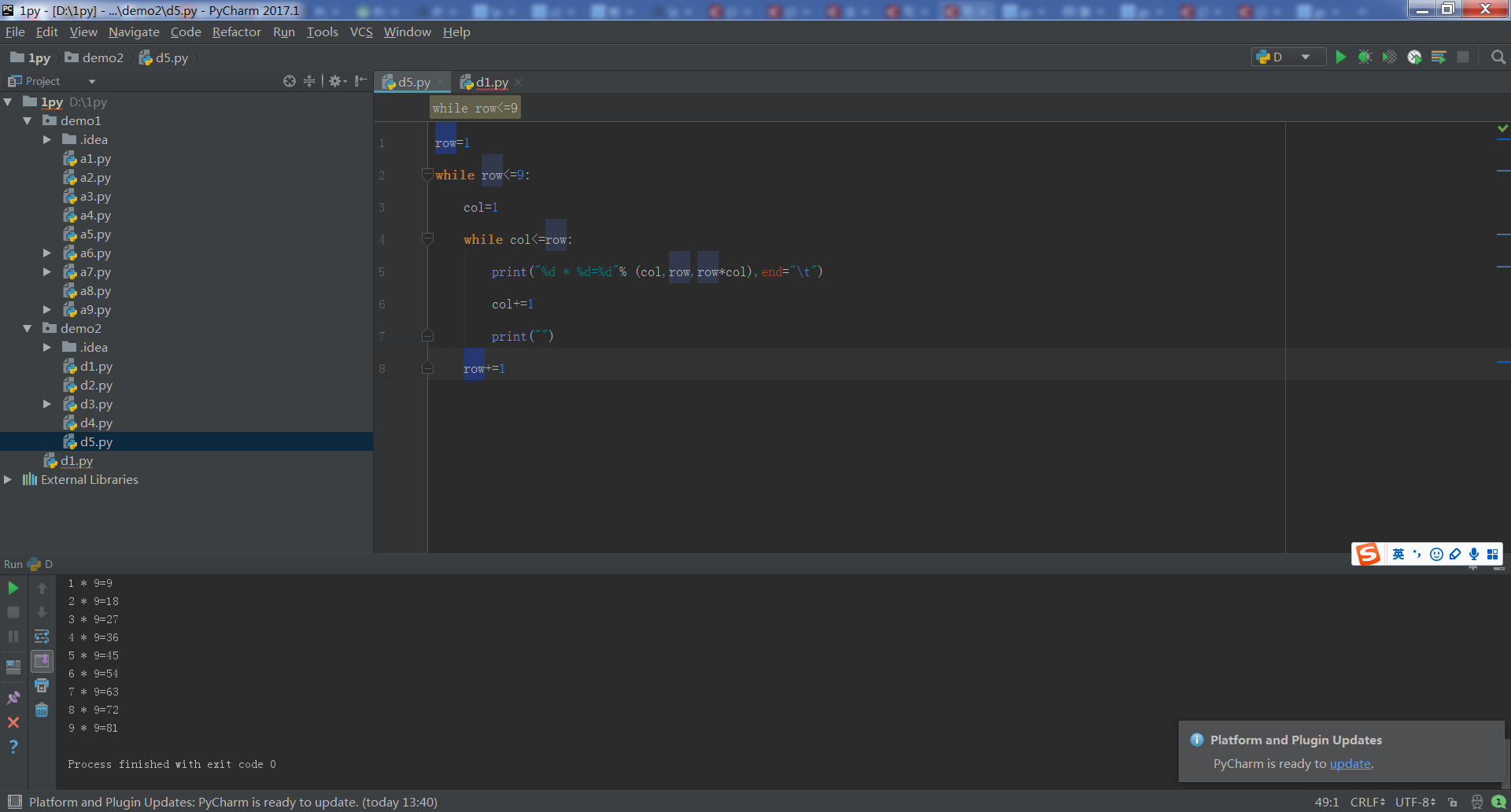The image size is (1511, 812).
Task: Click the Sogou microphone voice input icon
Action: pos(1474,554)
